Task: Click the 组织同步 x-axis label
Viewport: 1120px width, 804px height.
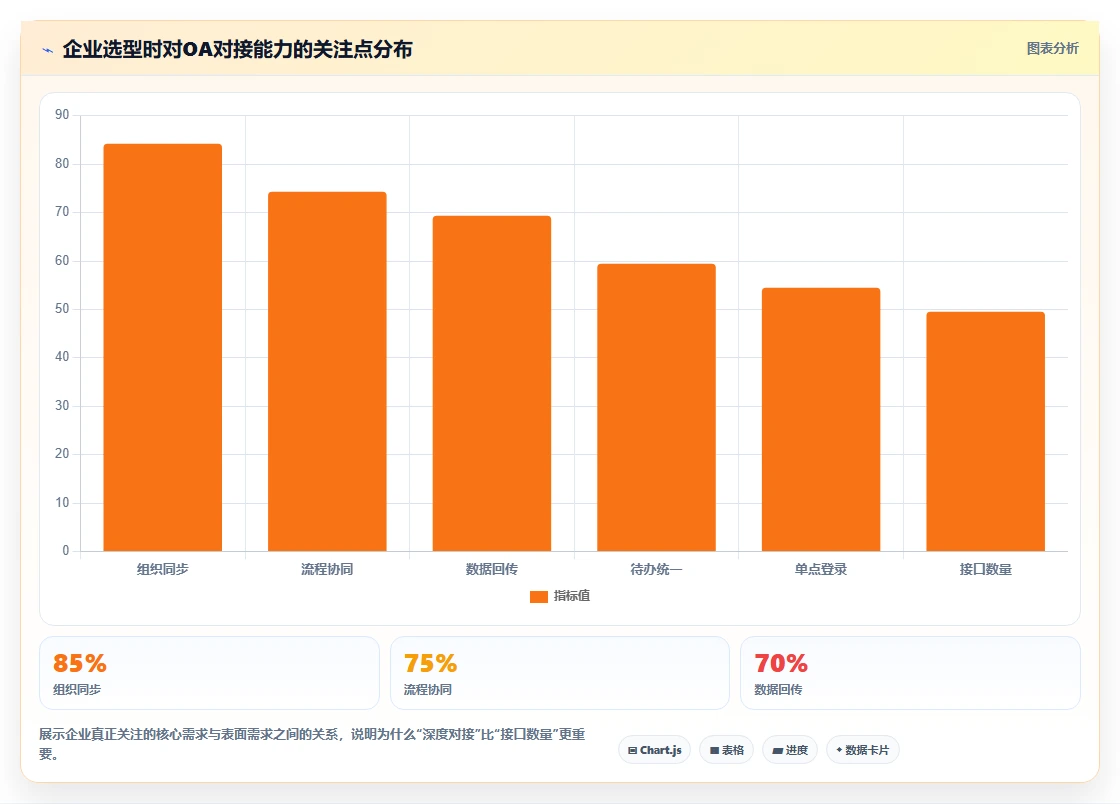Action: click(x=163, y=569)
